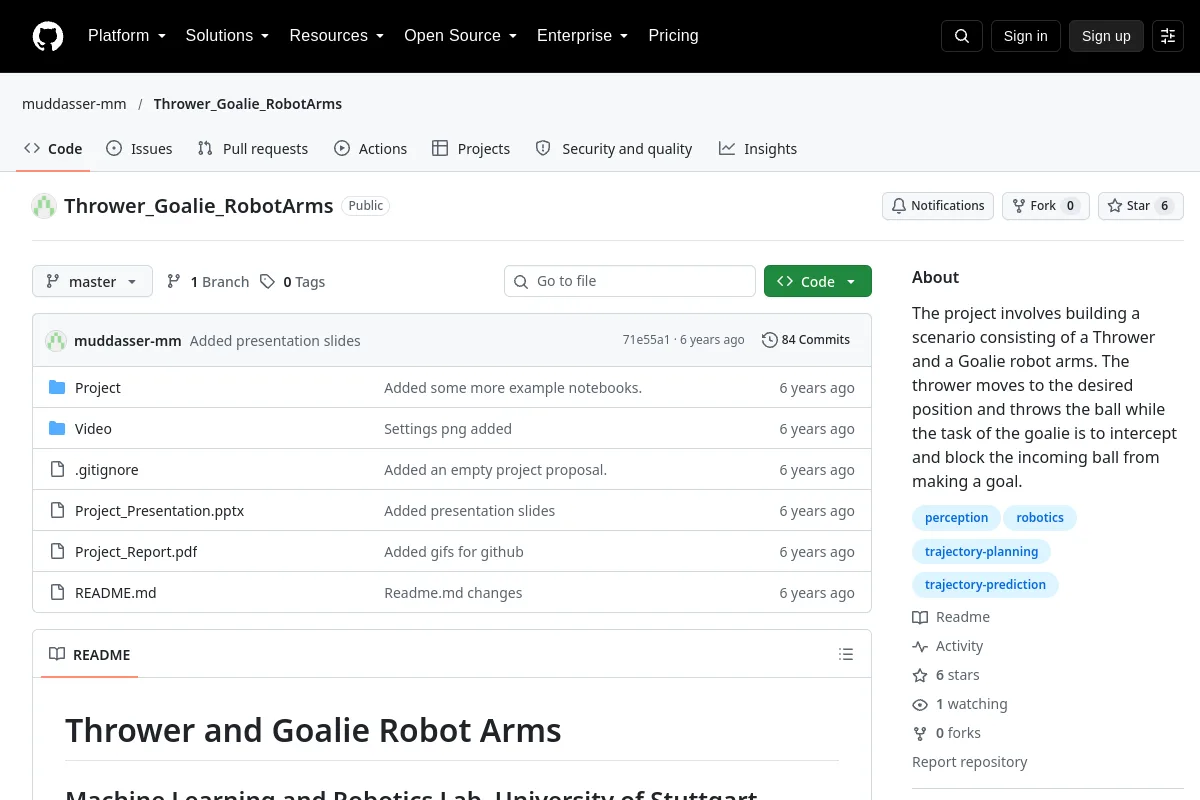Open commit hash 71e55a1
This screenshot has width=1200, height=800.
click(646, 340)
